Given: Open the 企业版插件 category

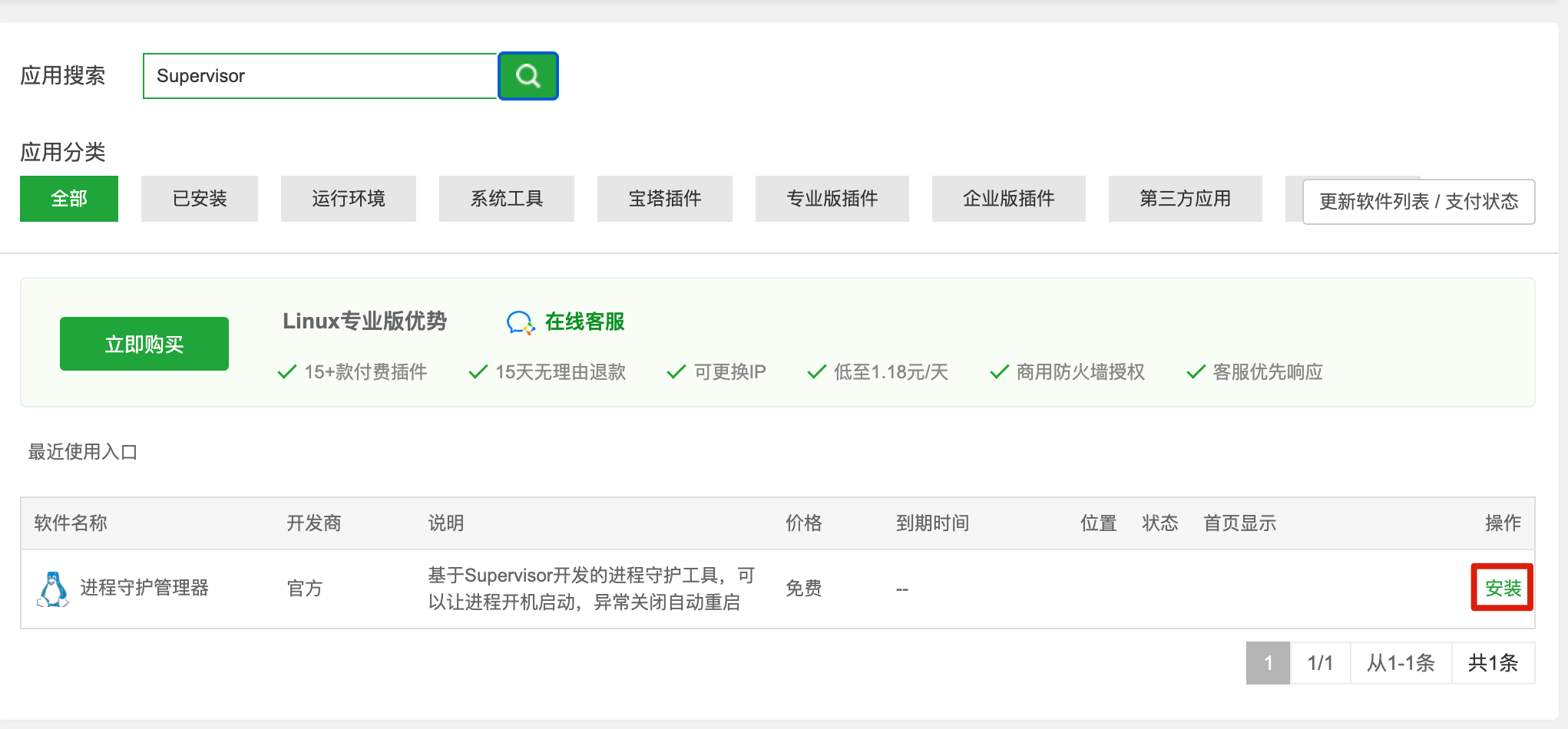Looking at the screenshot, I should coord(1008,199).
